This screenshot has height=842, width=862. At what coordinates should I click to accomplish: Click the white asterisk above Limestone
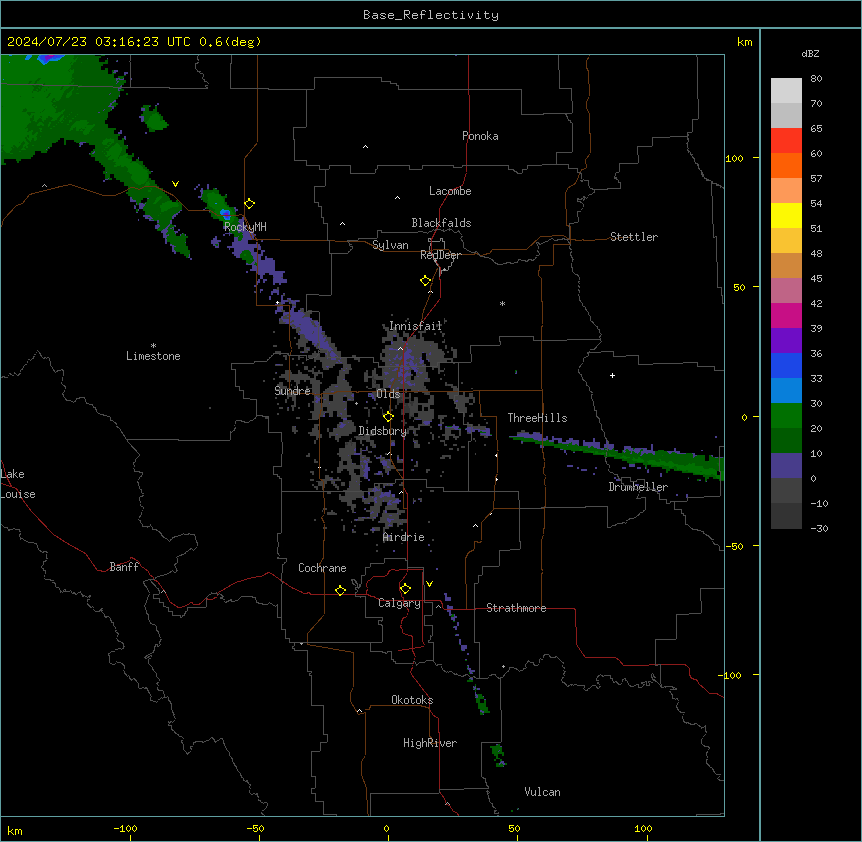point(153,346)
